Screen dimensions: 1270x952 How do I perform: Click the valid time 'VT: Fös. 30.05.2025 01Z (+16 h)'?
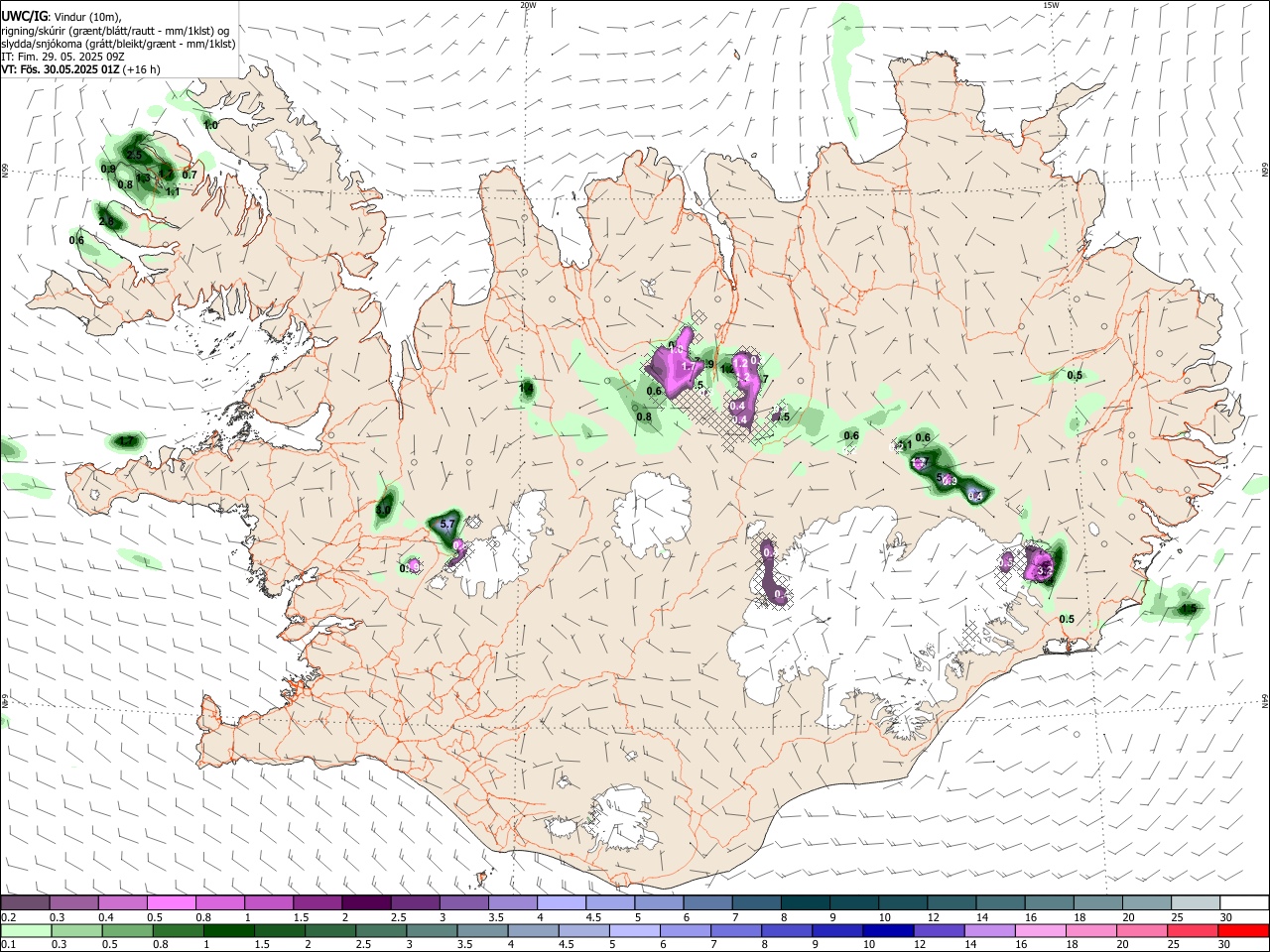(80, 69)
